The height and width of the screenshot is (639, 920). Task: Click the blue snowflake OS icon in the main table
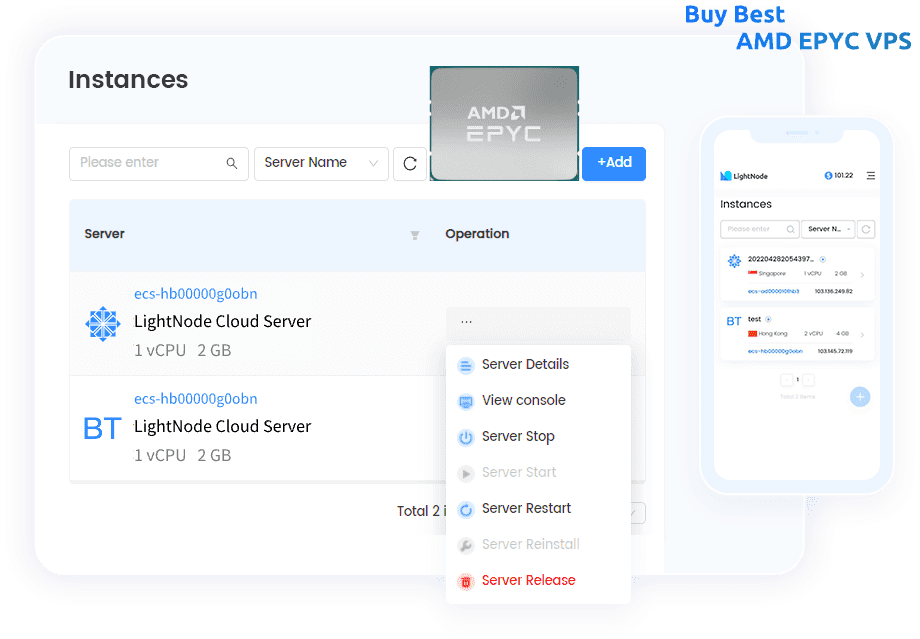[102, 323]
